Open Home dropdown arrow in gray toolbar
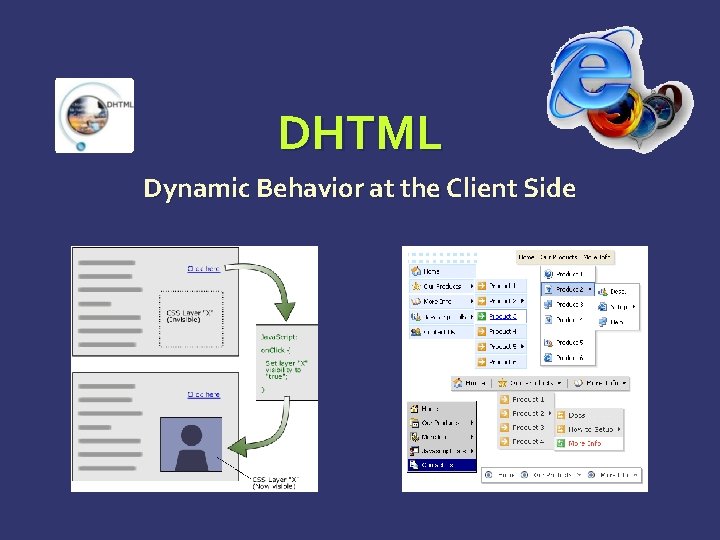 coord(484,383)
